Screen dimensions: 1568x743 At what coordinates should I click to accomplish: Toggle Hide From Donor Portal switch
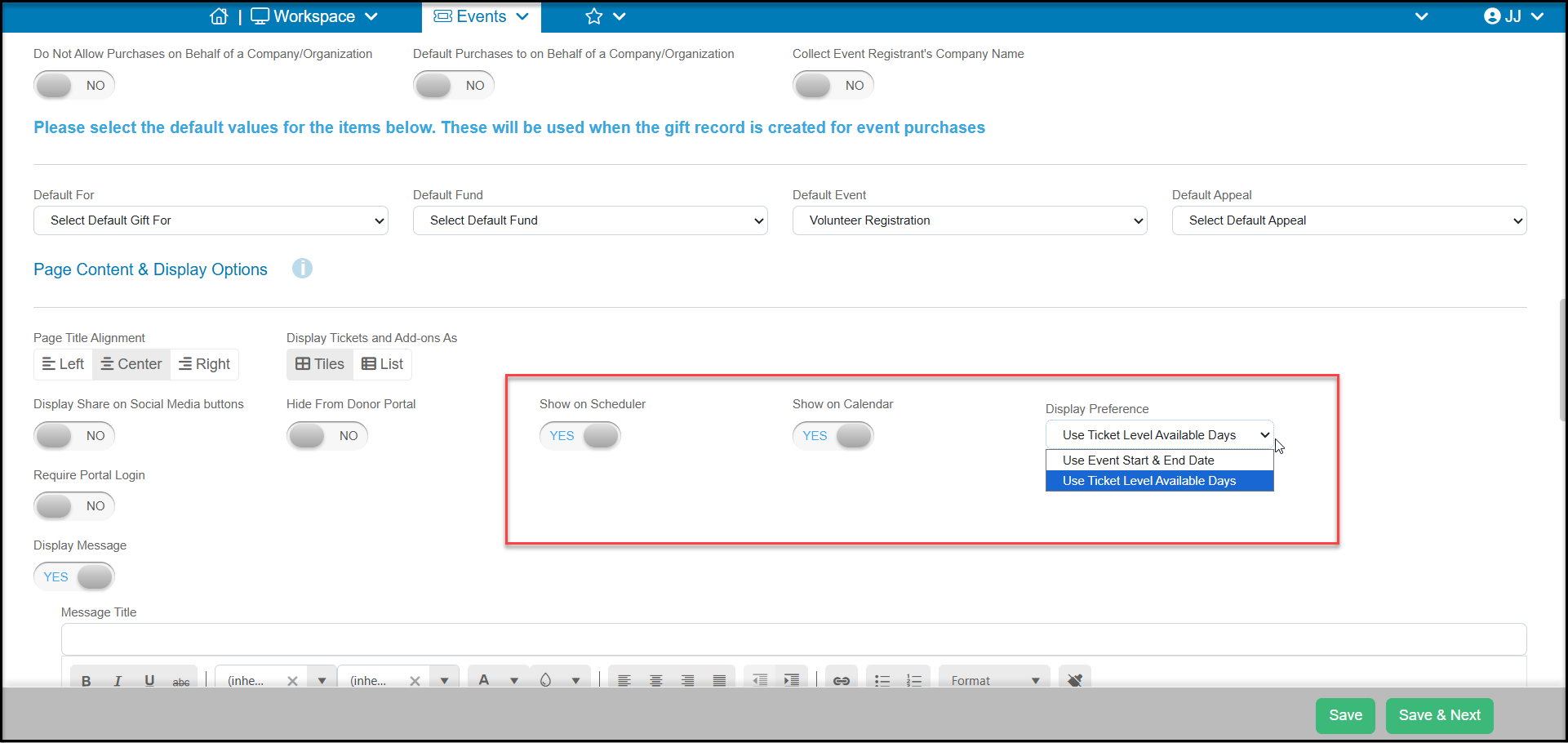(327, 436)
